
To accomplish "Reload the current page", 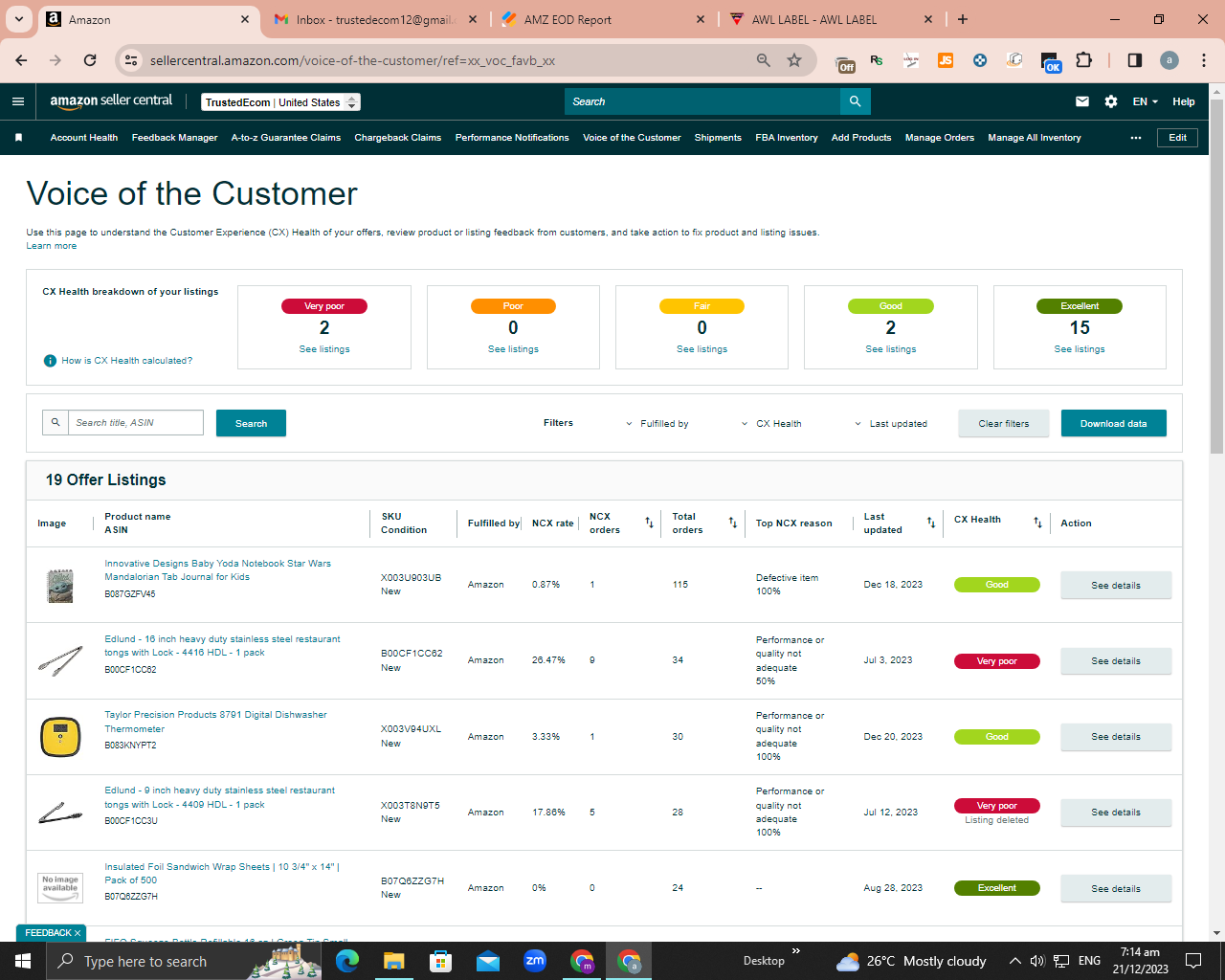I will point(90,60).
